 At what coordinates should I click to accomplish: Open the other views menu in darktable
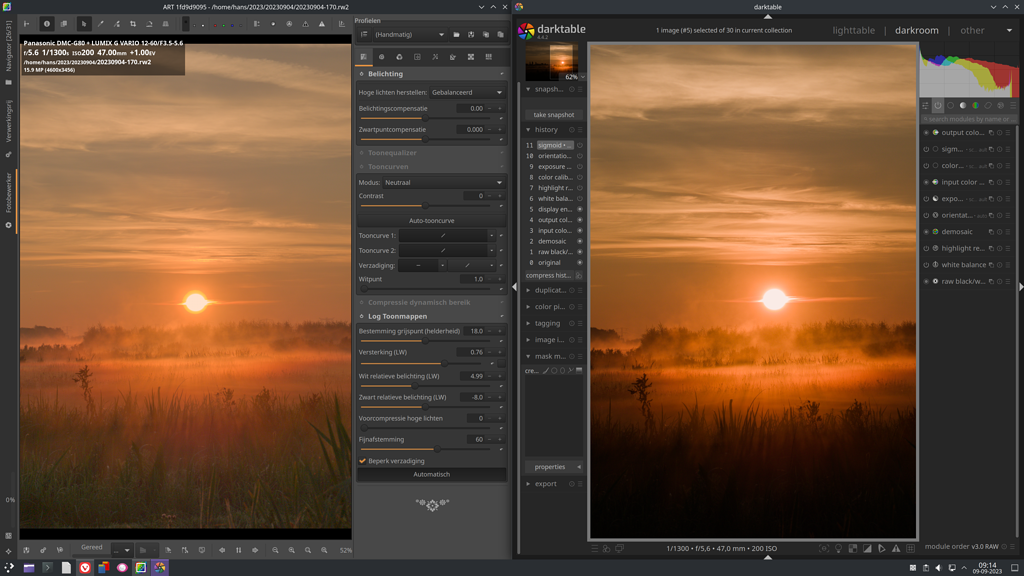tap(972, 30)
